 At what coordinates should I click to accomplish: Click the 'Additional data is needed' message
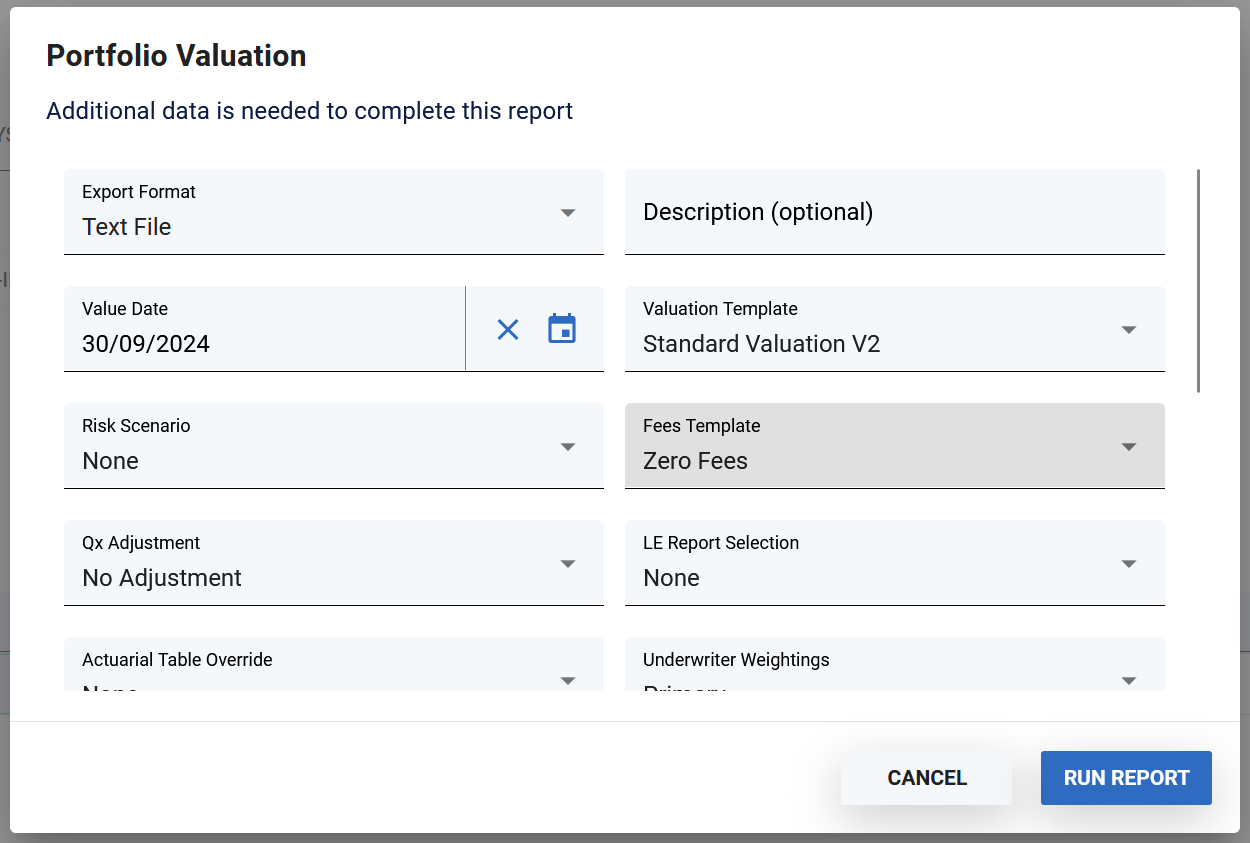[309, 111]
